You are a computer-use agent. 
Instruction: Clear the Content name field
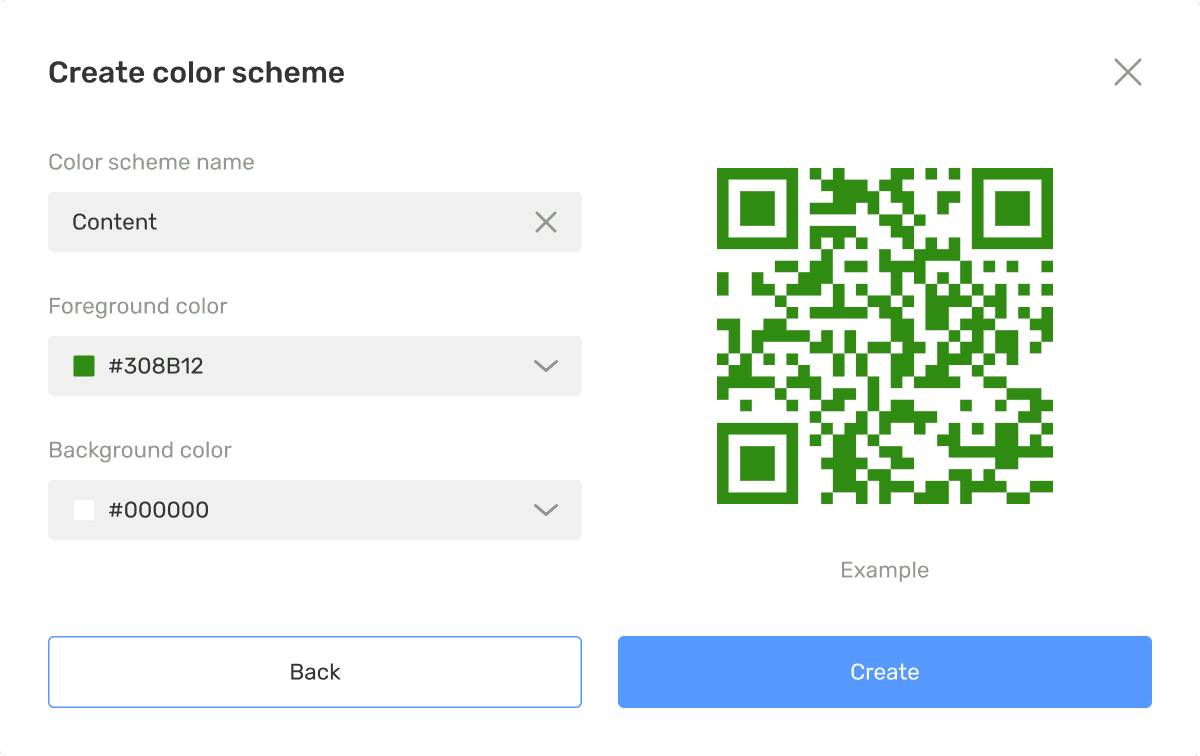click(x=546, y=222)
